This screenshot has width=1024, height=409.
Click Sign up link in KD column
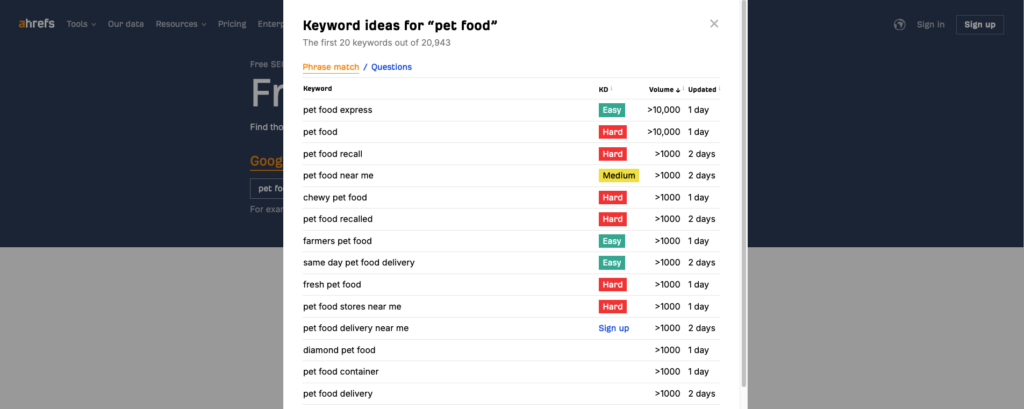(x=614, y=328)
